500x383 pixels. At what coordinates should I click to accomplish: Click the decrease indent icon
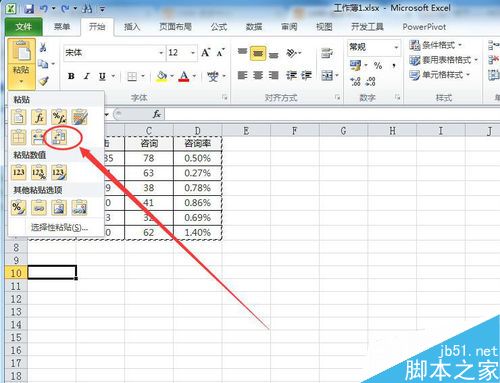pos(291,76)
